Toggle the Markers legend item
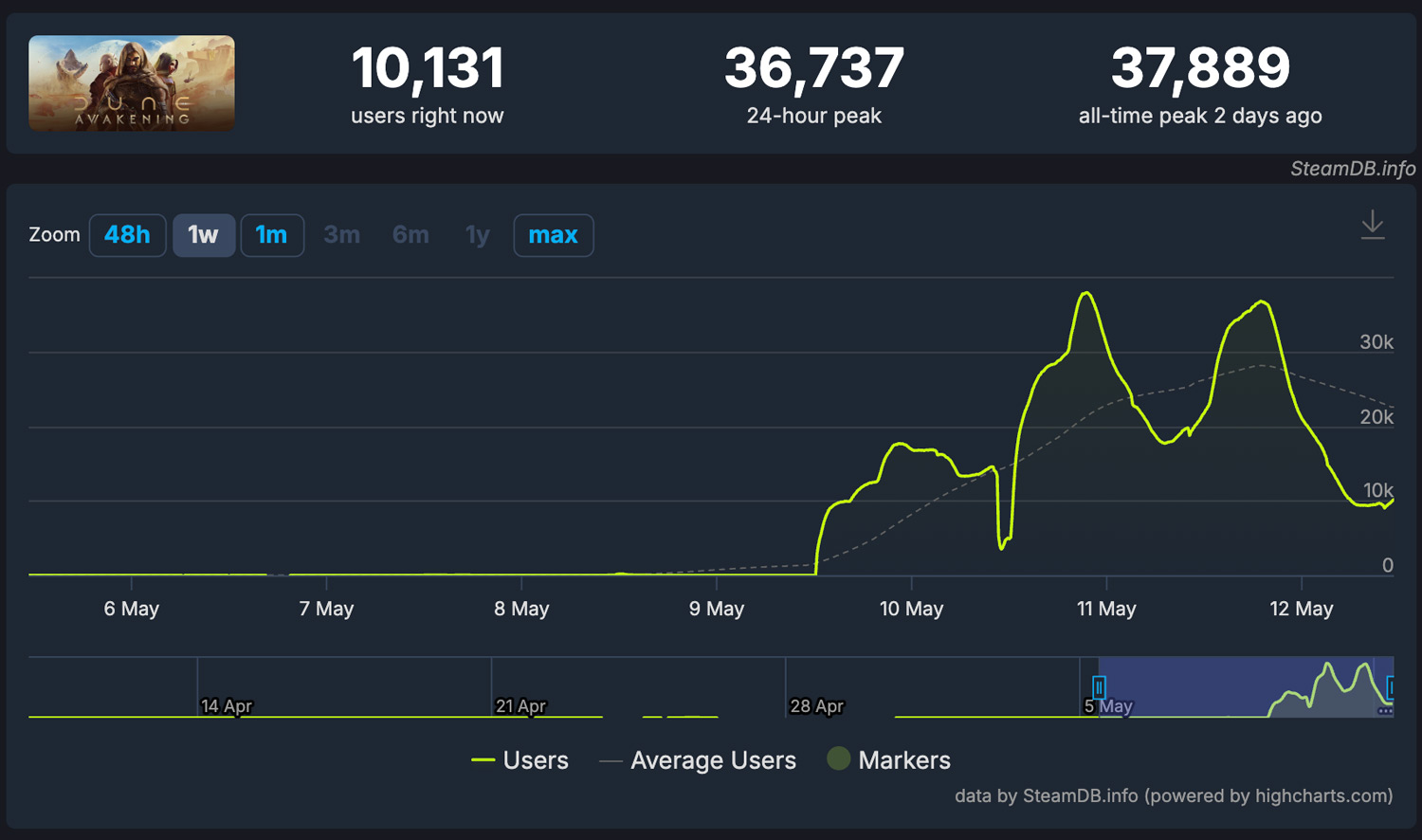Image resolution: width=1422 pixels, height=840 pixels. [888, 760]
